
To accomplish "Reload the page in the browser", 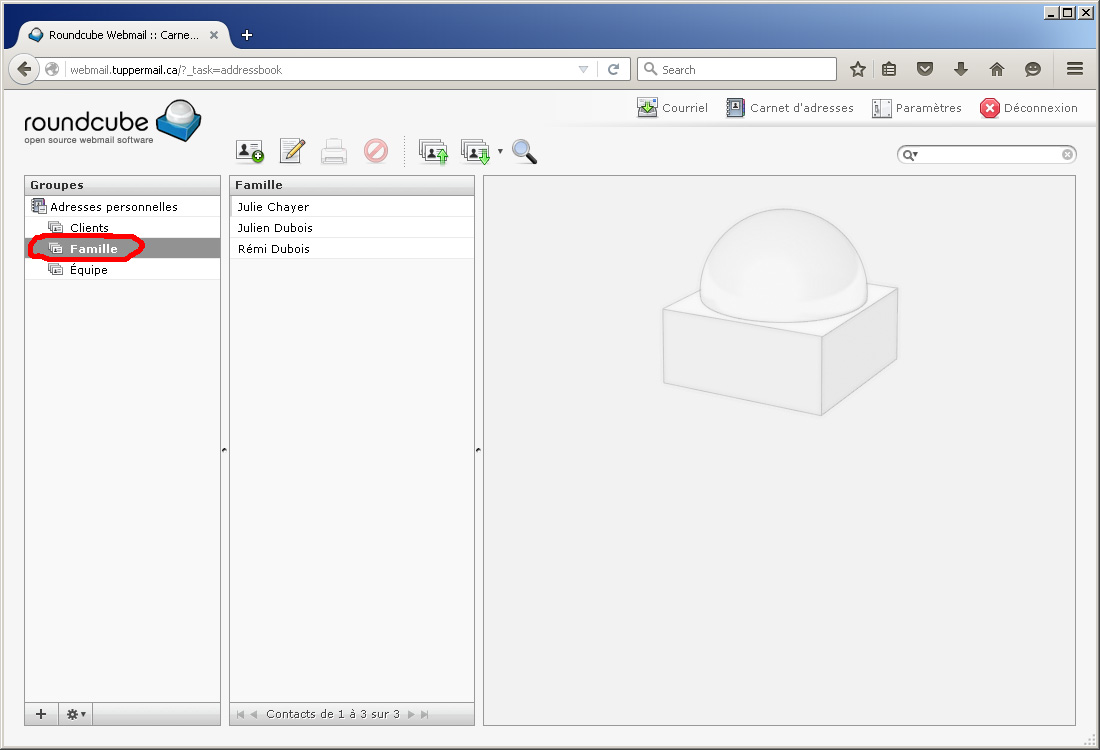I will coord(614,70).
